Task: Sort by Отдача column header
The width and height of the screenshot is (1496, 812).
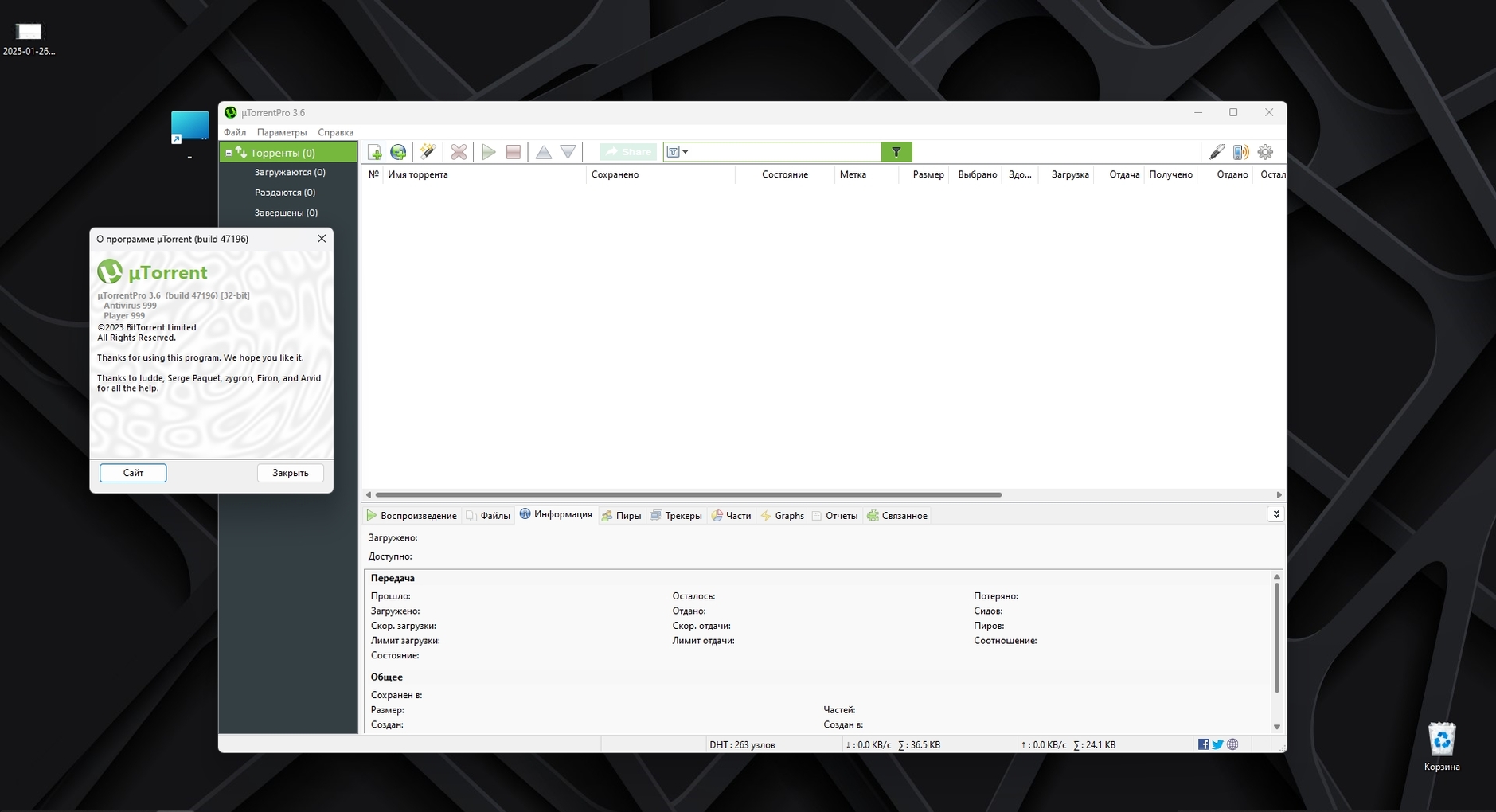Action: pos(1119,174)
